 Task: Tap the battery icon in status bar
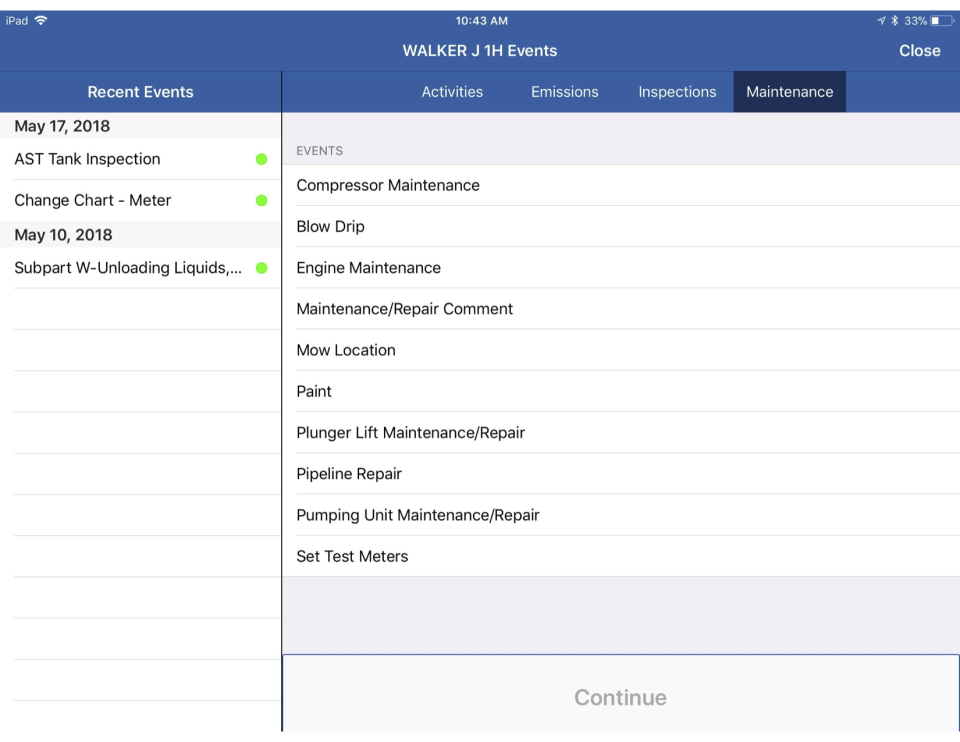tap(941, 21)
